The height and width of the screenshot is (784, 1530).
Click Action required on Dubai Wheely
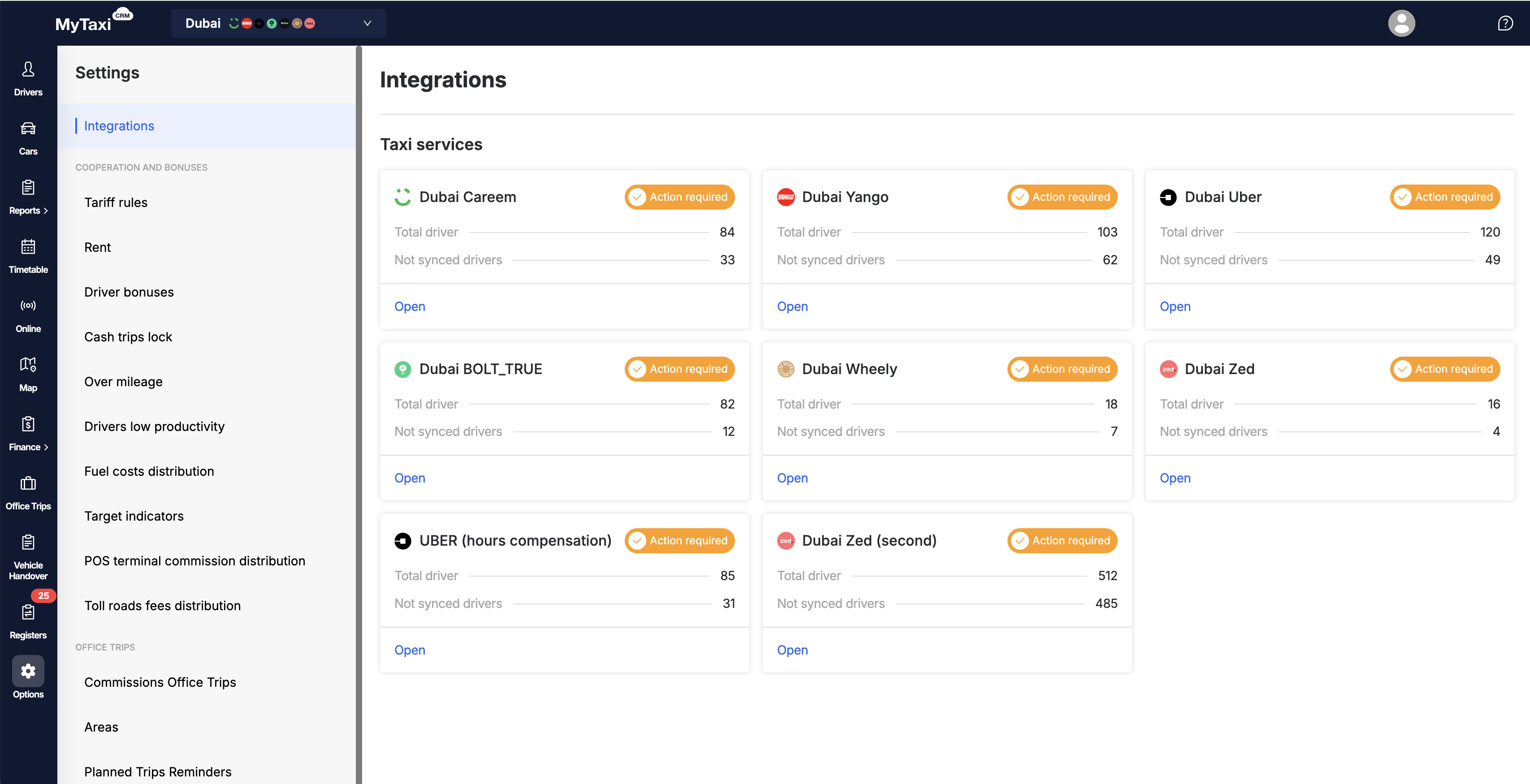tap(1062, 369)
